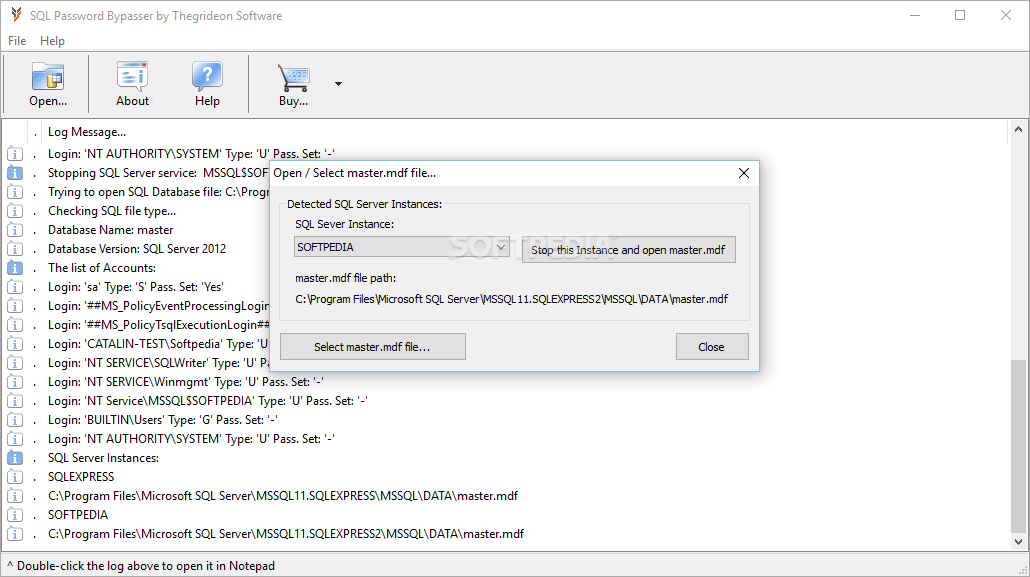Close the Open / Select master.mdf dialog

point(744,173)
